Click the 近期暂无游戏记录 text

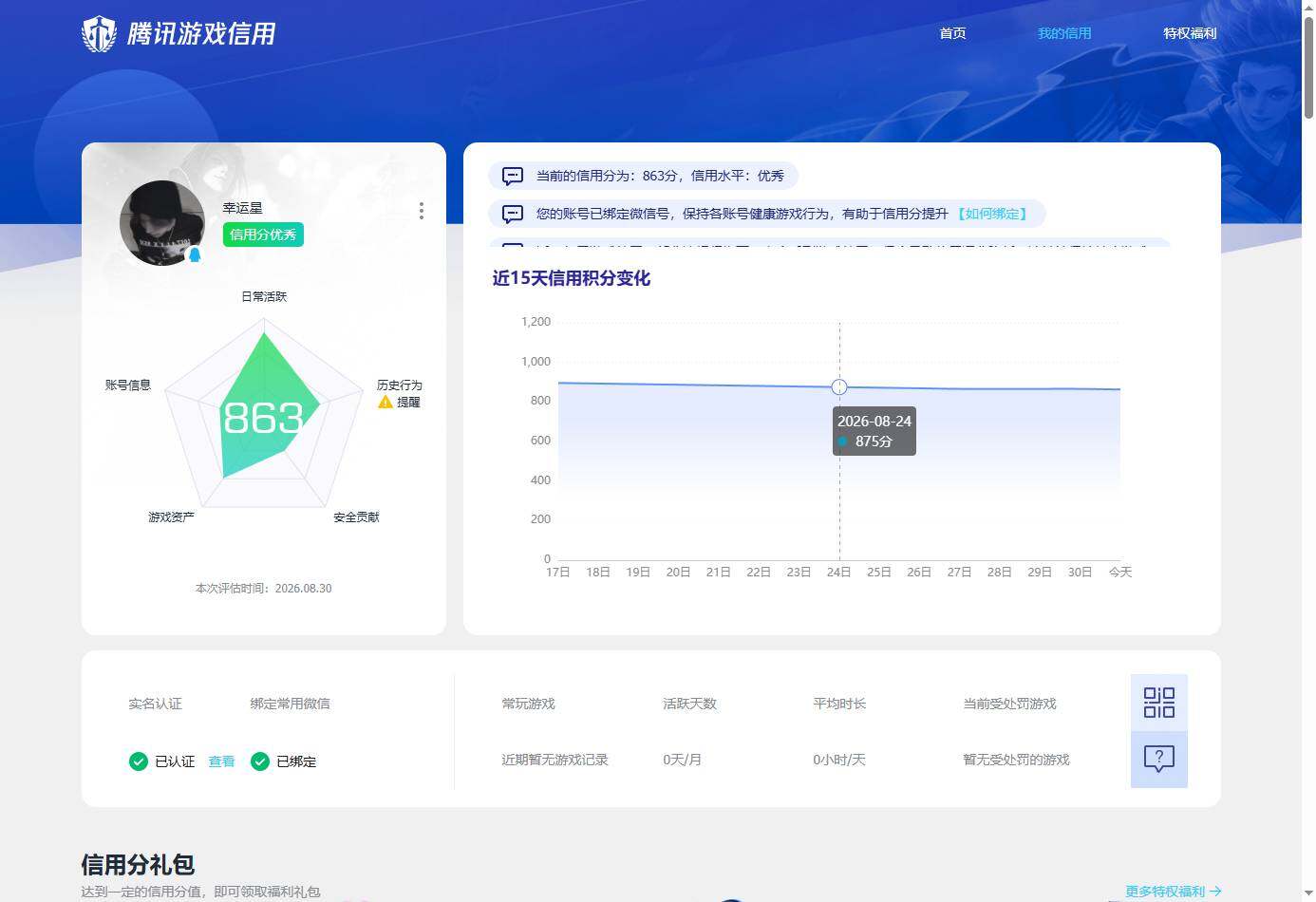(x=555, y=760)
